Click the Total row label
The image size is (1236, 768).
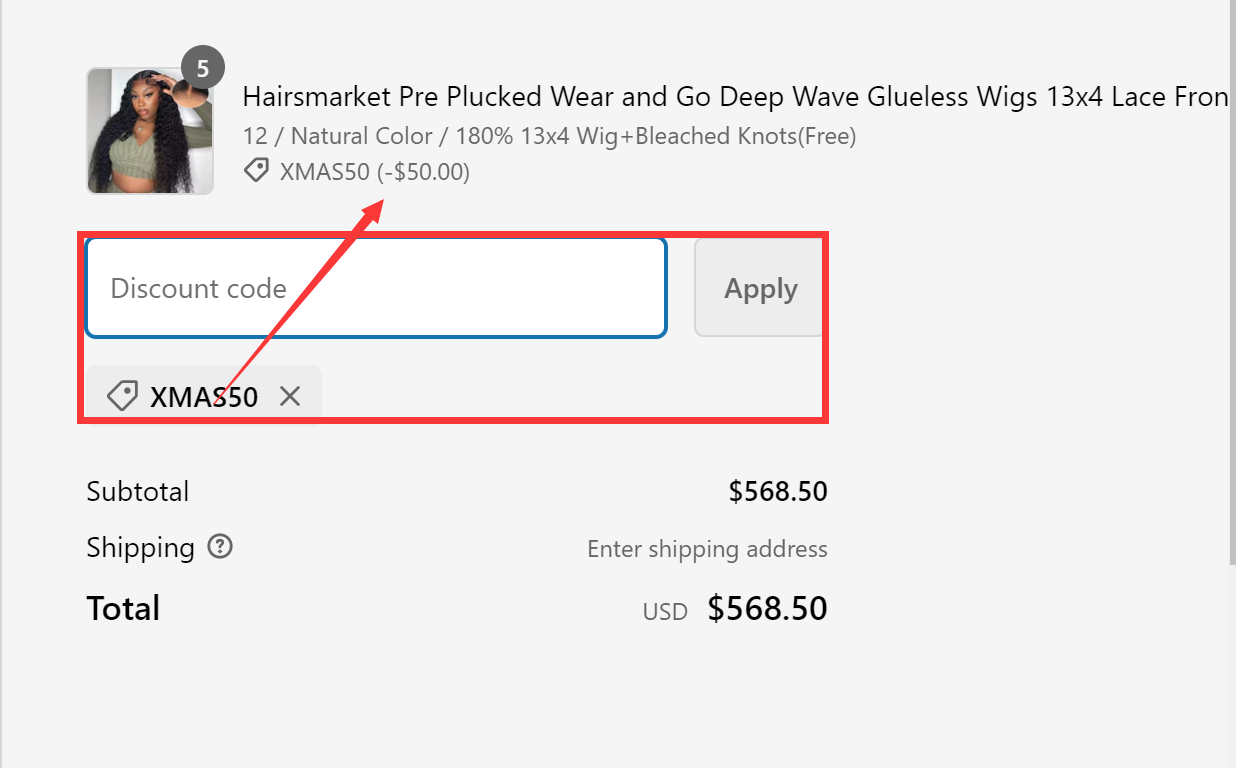tap(123, 608)
